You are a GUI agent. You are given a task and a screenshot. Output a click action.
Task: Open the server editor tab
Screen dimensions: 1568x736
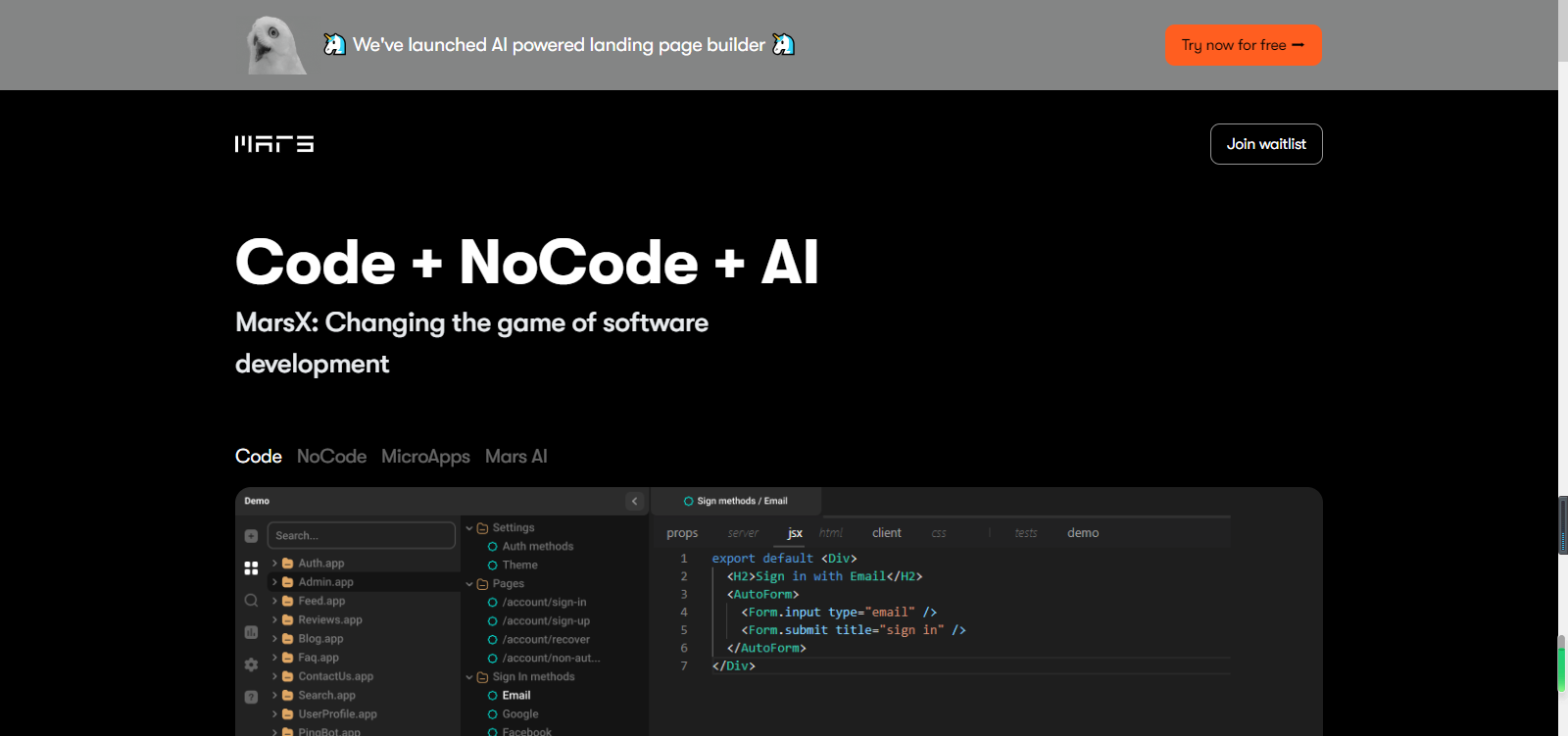743,533
